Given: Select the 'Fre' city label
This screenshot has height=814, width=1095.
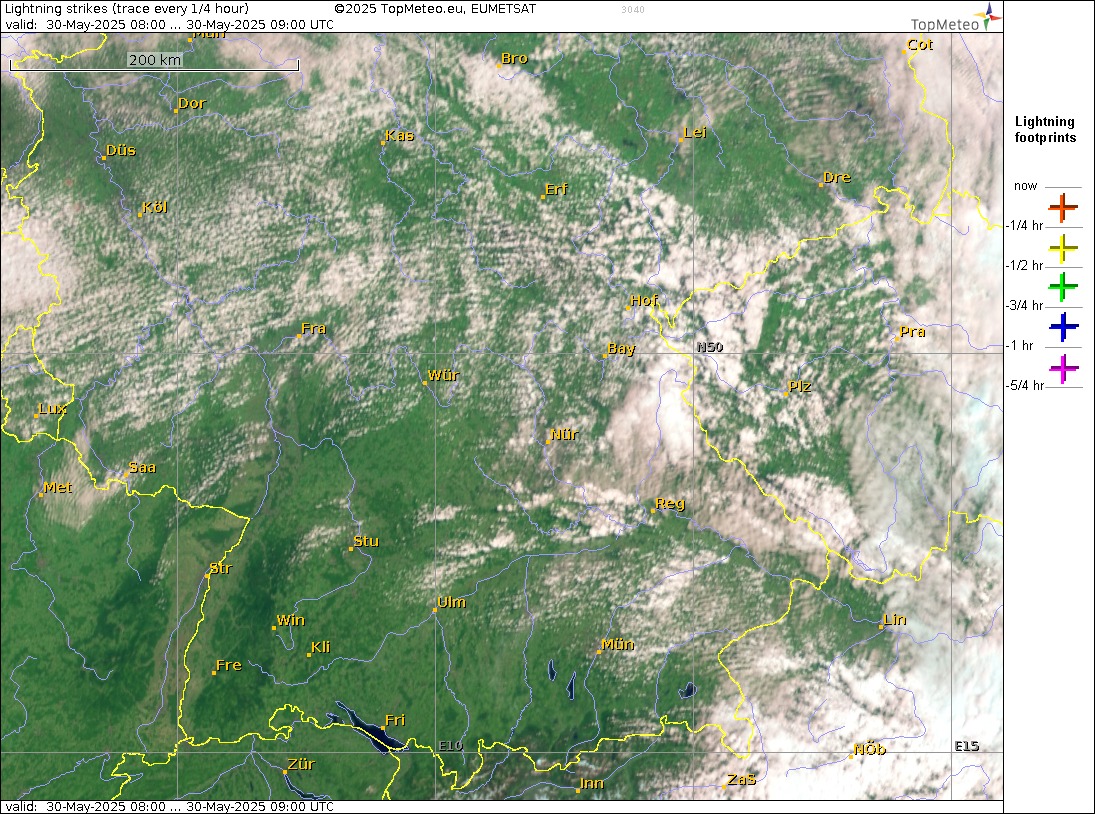Looking at the screenshot, I should click(x=228, y=665).
